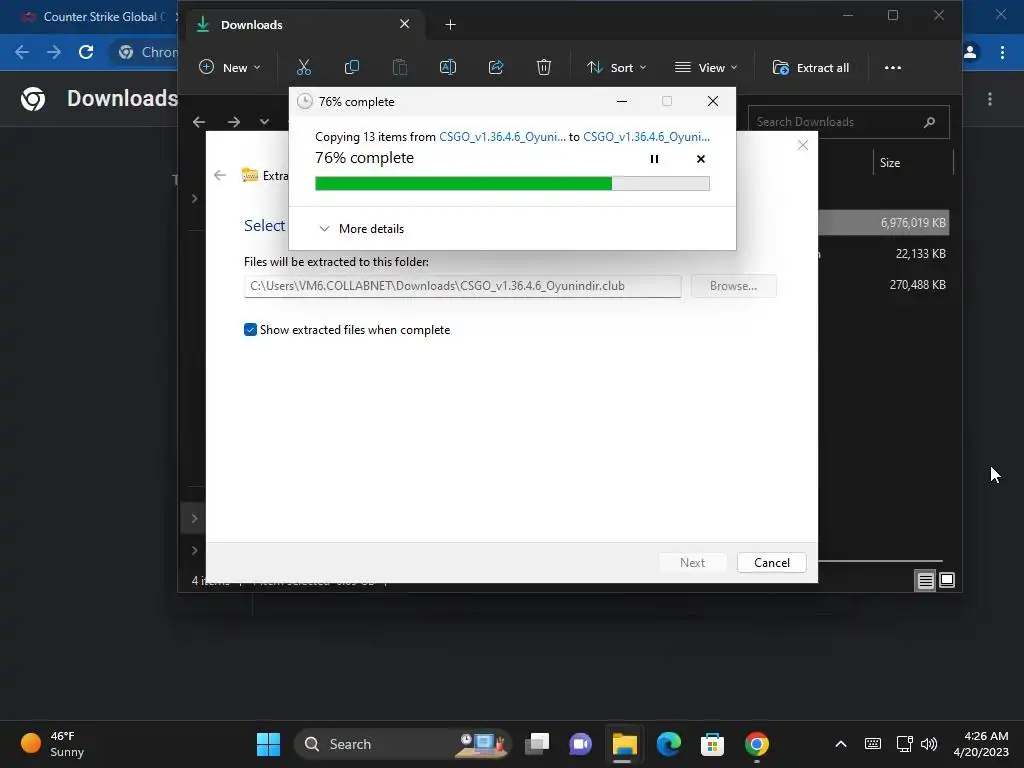Reload the Chrome page
The width and height of the screenshot is (1024, 768).
click(86, 52)
